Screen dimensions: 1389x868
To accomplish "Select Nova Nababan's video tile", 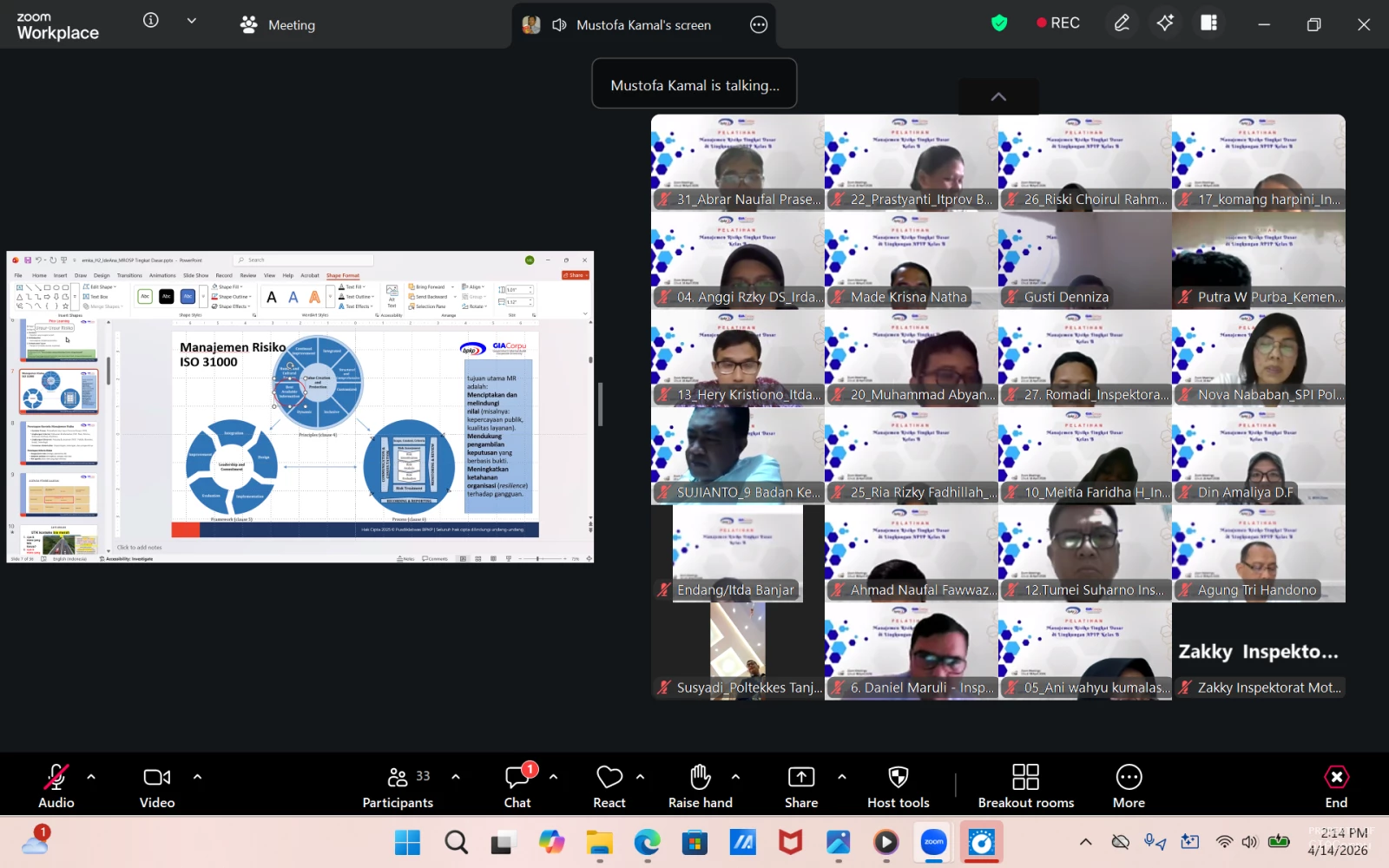I will (x=1258, y=358).
